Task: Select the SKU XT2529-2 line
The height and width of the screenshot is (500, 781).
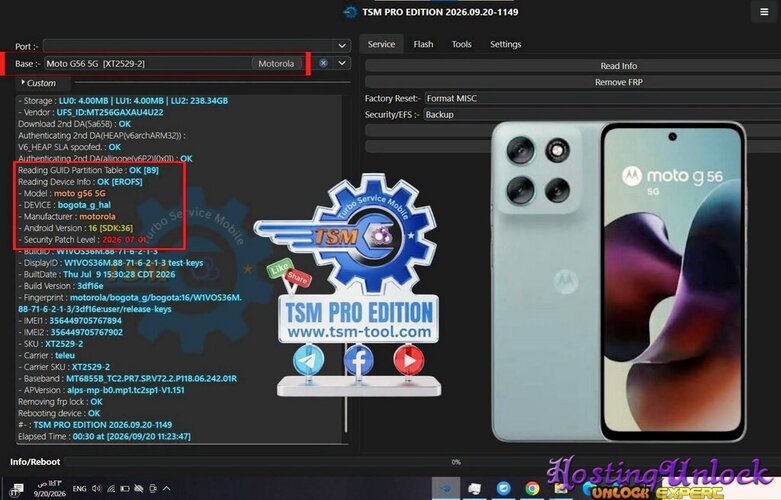Action: [51, 344]
